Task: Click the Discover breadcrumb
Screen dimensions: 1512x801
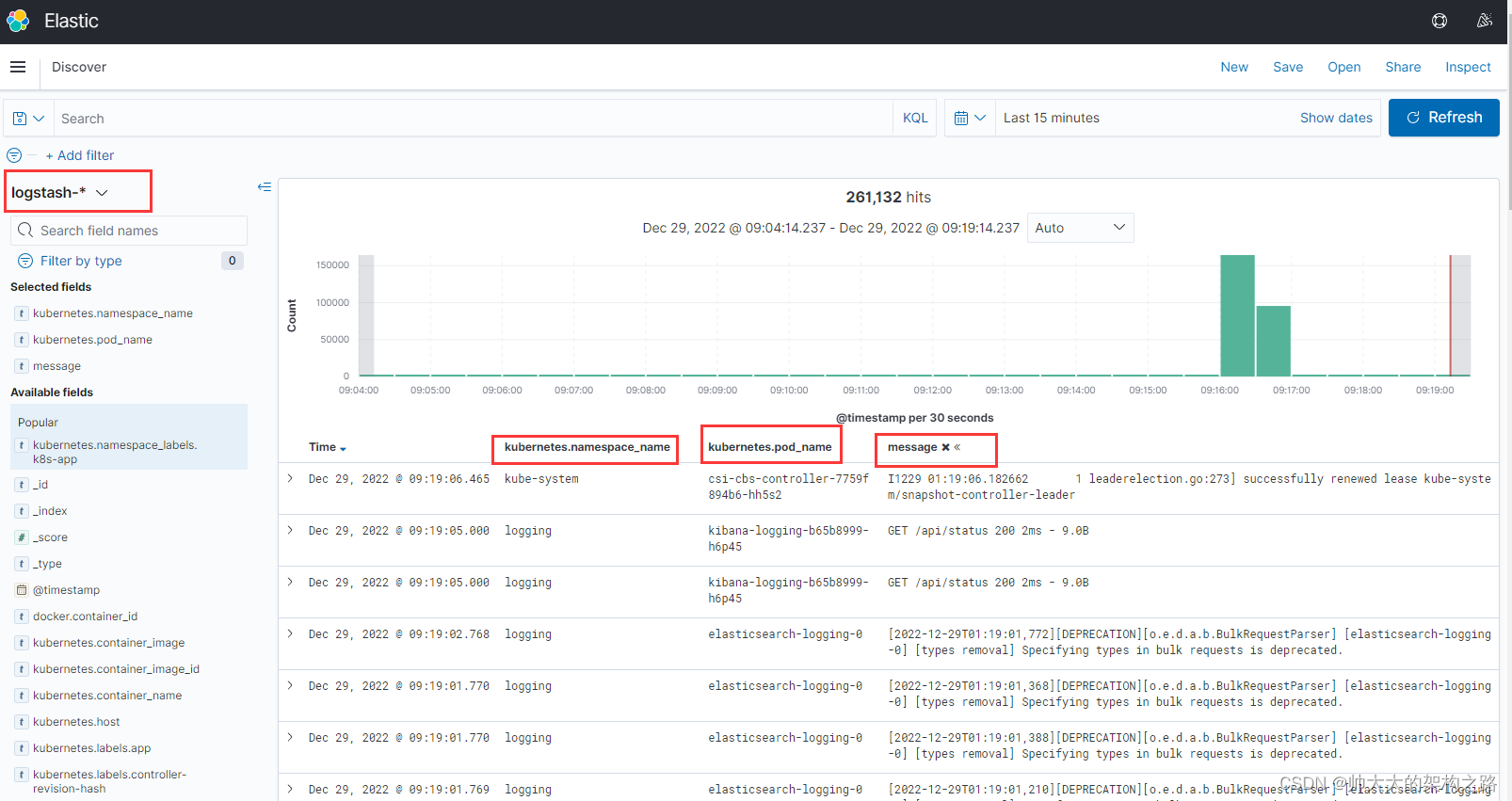Action: coord(79,67)
